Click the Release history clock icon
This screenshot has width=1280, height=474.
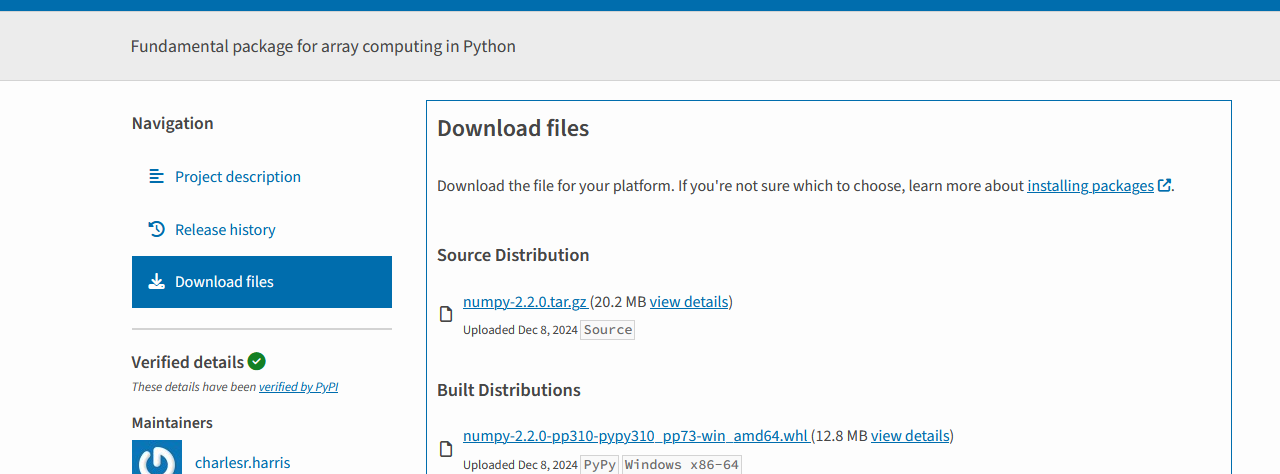[x=156, y=229]
